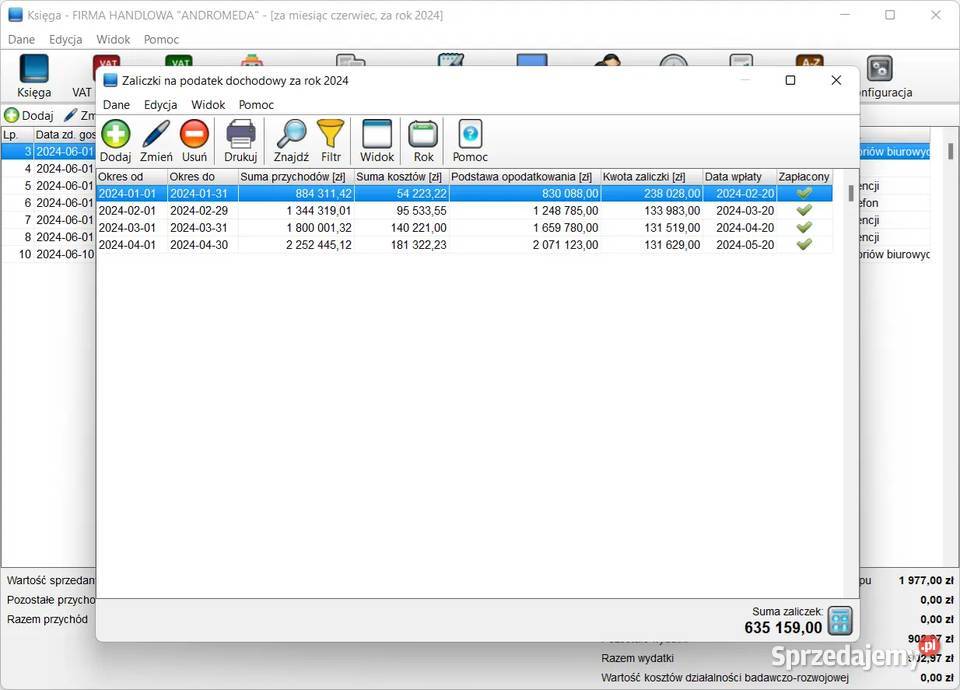The width and height of the screenshot is (960, 690).
Task: Open the Pomoc help icon in toolbar
Action: tap(470, 135)
